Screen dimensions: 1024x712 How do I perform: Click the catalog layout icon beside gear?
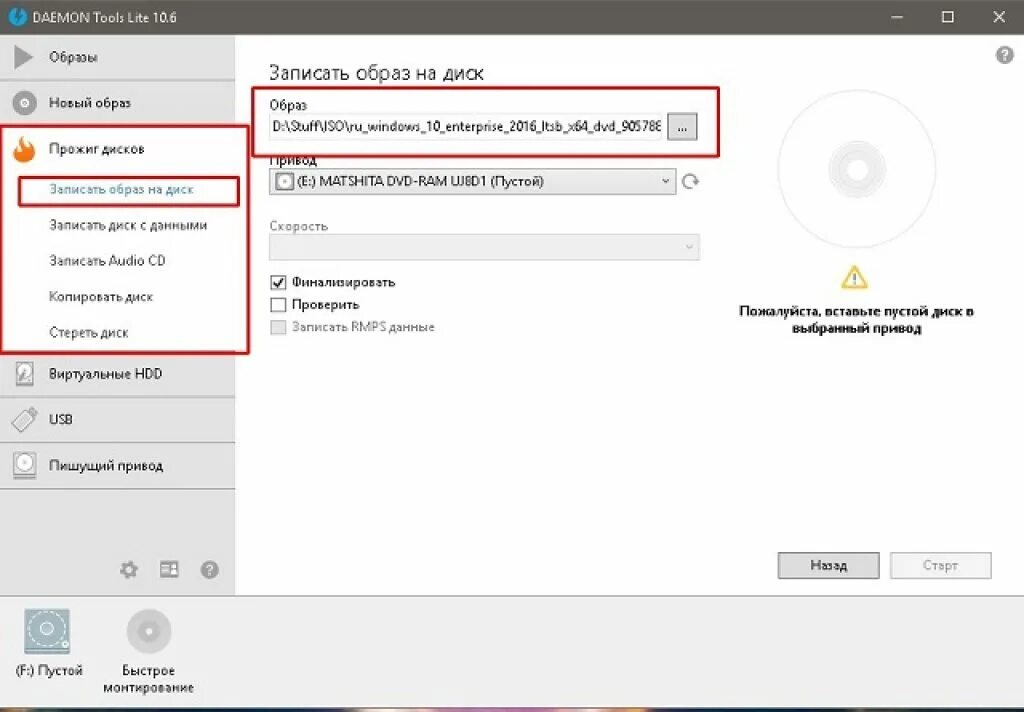169,570
